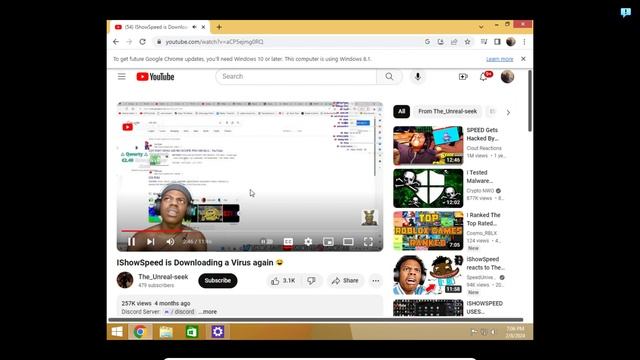640x360 pixels.
Task: Mute tab via speaker icon
Action: 194,27
